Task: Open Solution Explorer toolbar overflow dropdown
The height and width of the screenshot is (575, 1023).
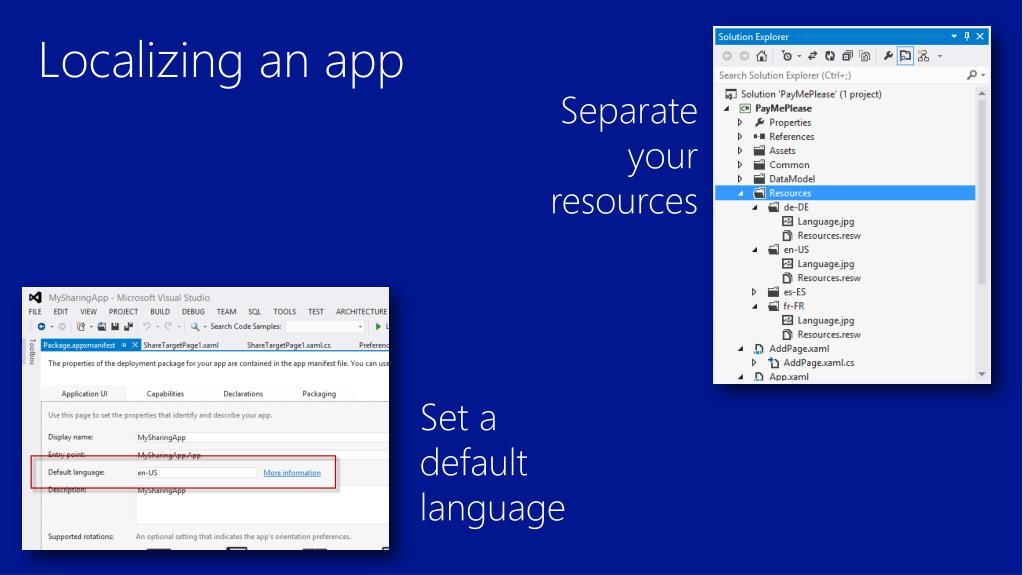Action: (x=940, y=56)
